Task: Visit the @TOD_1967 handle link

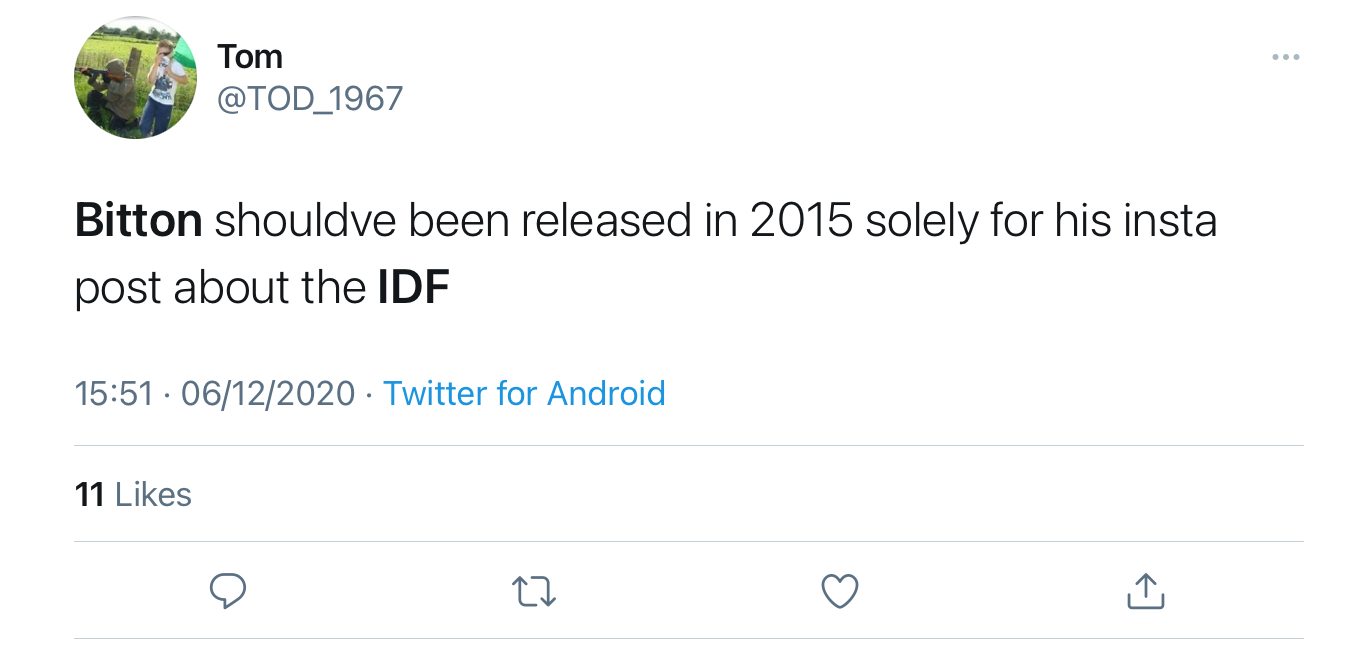Action: tap(310, 98)
